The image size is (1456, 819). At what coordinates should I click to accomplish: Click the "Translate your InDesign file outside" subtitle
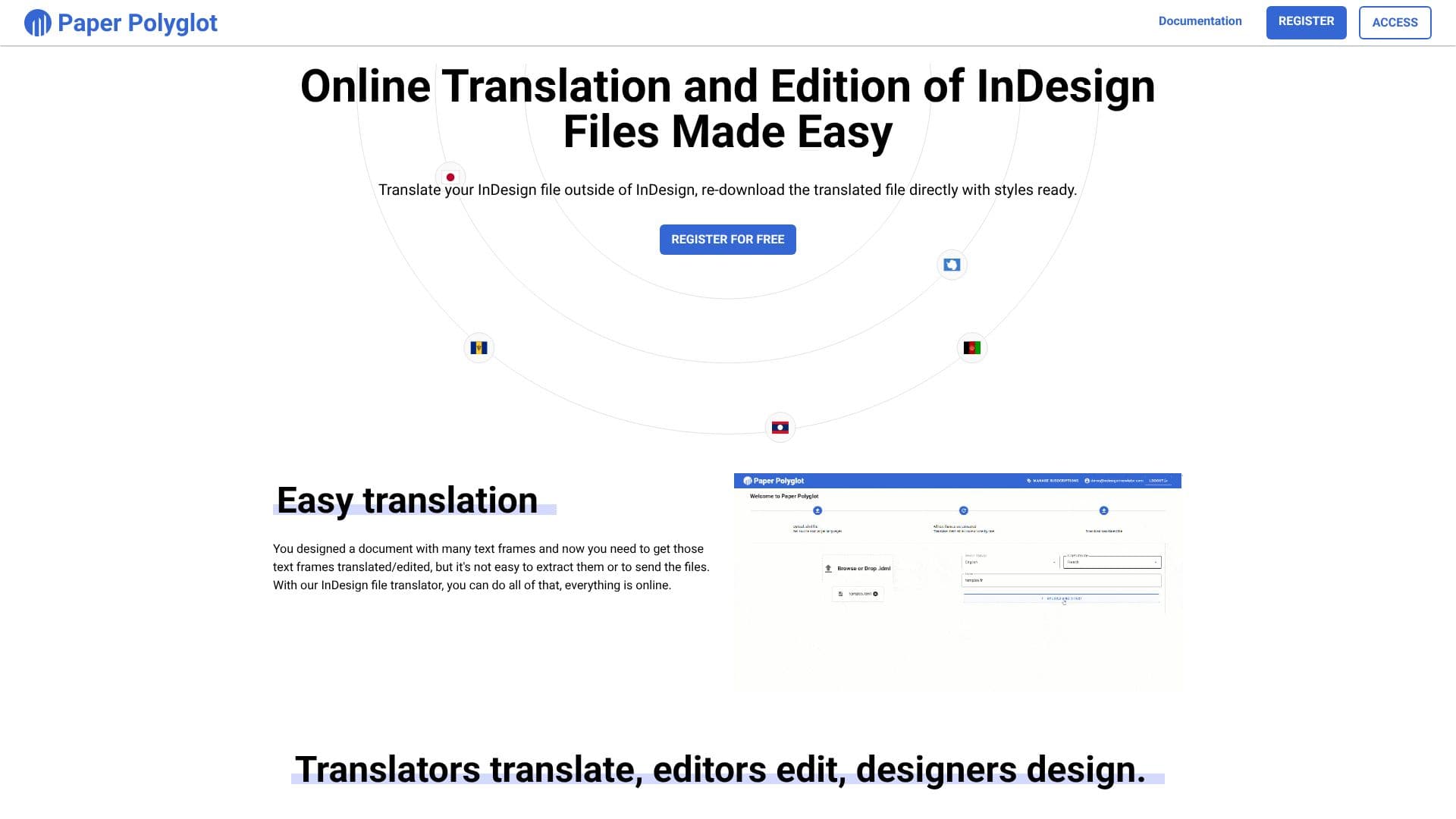pos(727,190)
